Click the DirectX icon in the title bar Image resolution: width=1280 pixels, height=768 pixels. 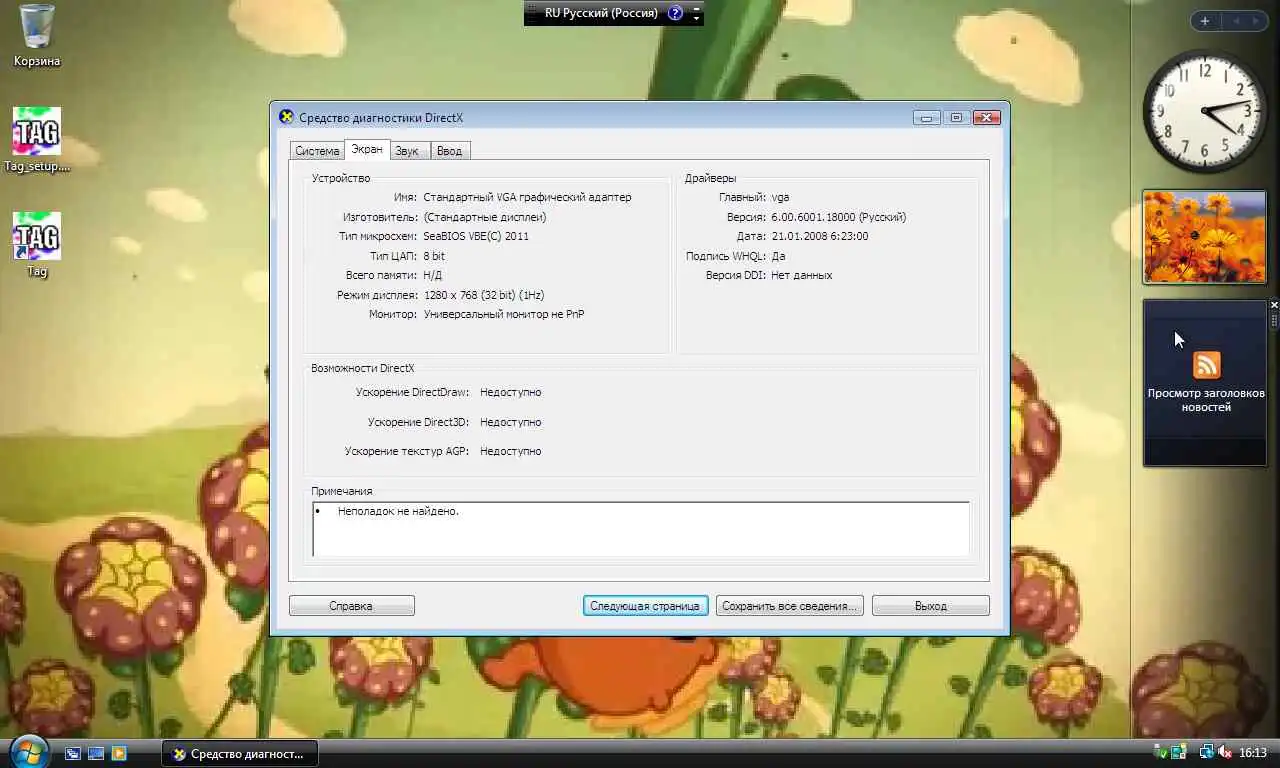point(286,117)
